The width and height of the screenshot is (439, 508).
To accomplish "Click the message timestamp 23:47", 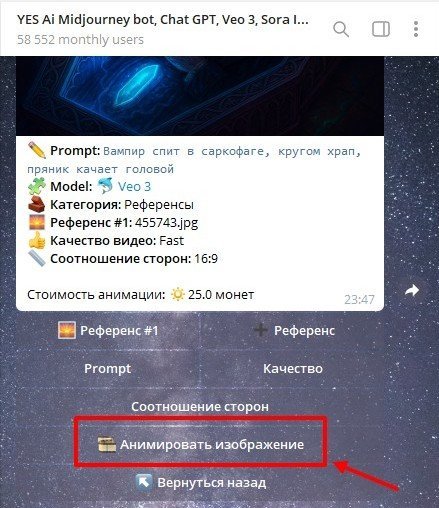I will coord(359,300).
